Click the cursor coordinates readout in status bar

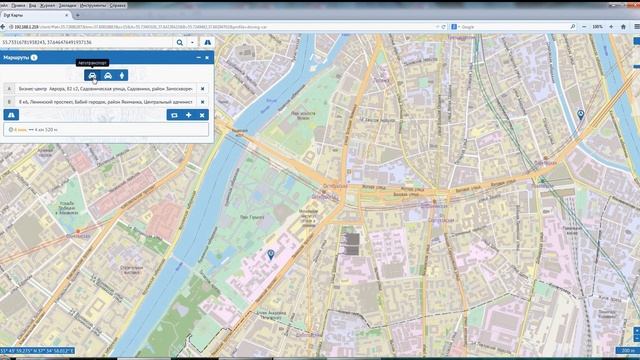[x=38, y=351]
